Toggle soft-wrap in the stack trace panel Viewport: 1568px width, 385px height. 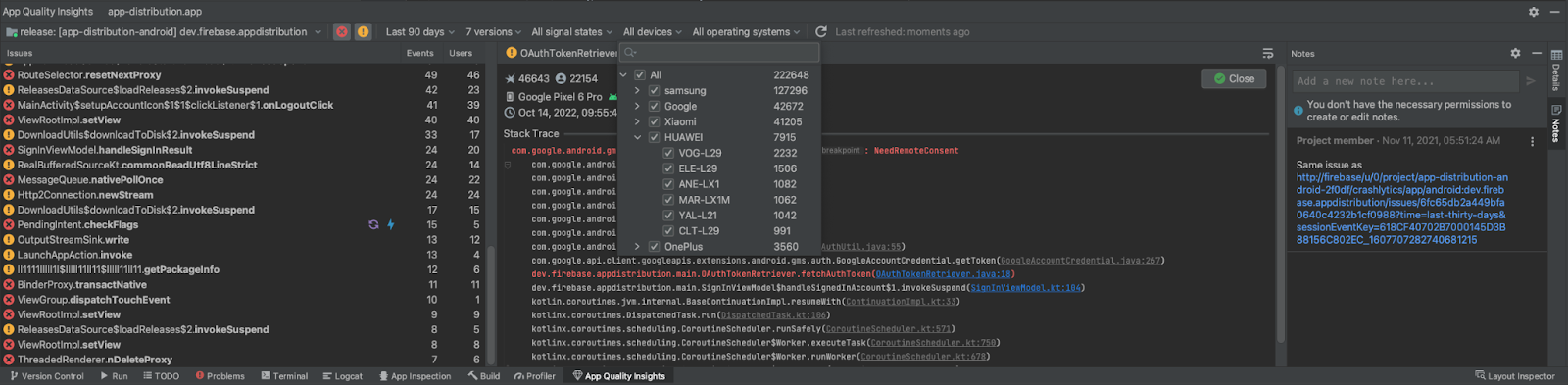tap(1267, 54)
